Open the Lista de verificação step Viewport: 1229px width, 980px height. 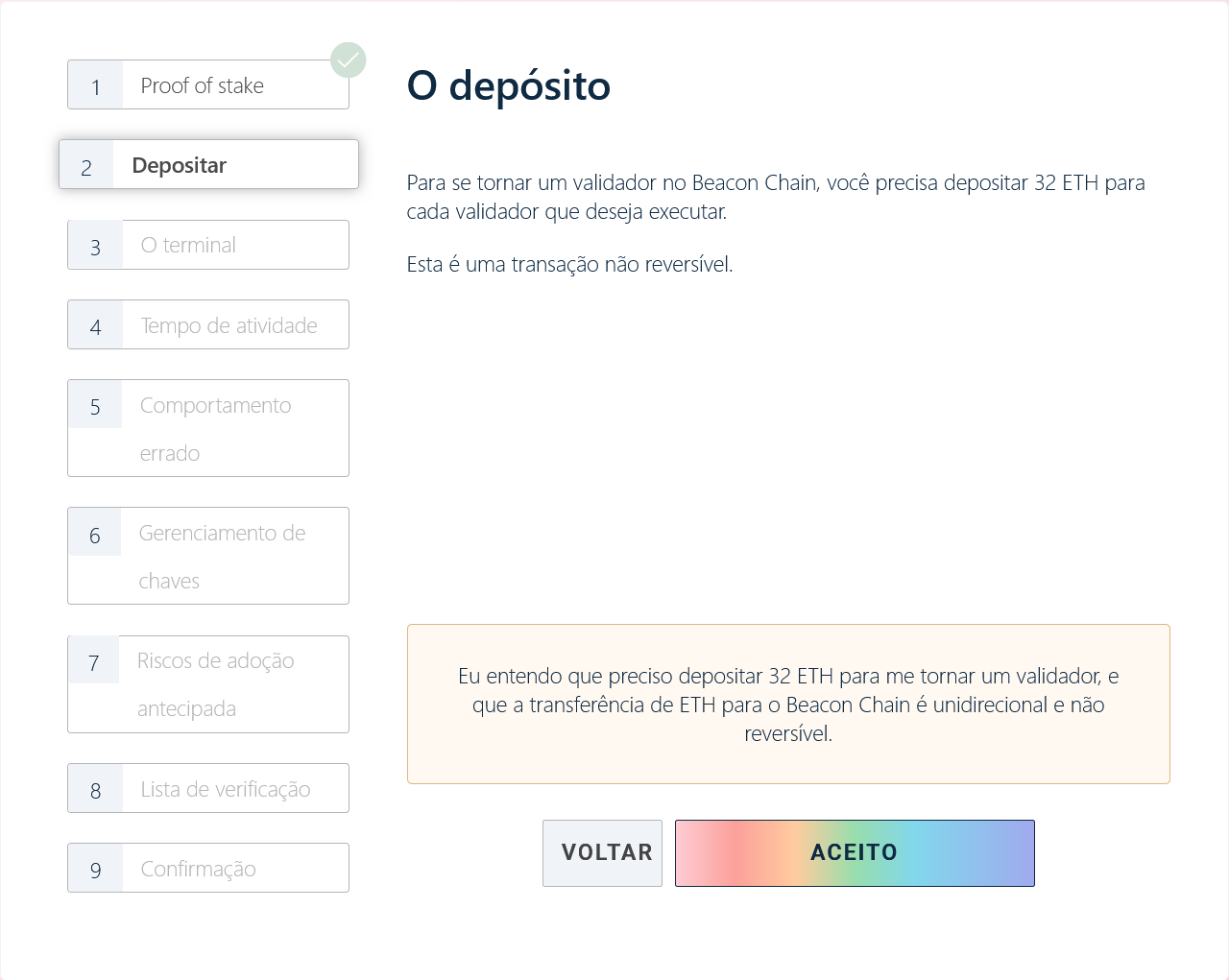(x=207, y=788)
